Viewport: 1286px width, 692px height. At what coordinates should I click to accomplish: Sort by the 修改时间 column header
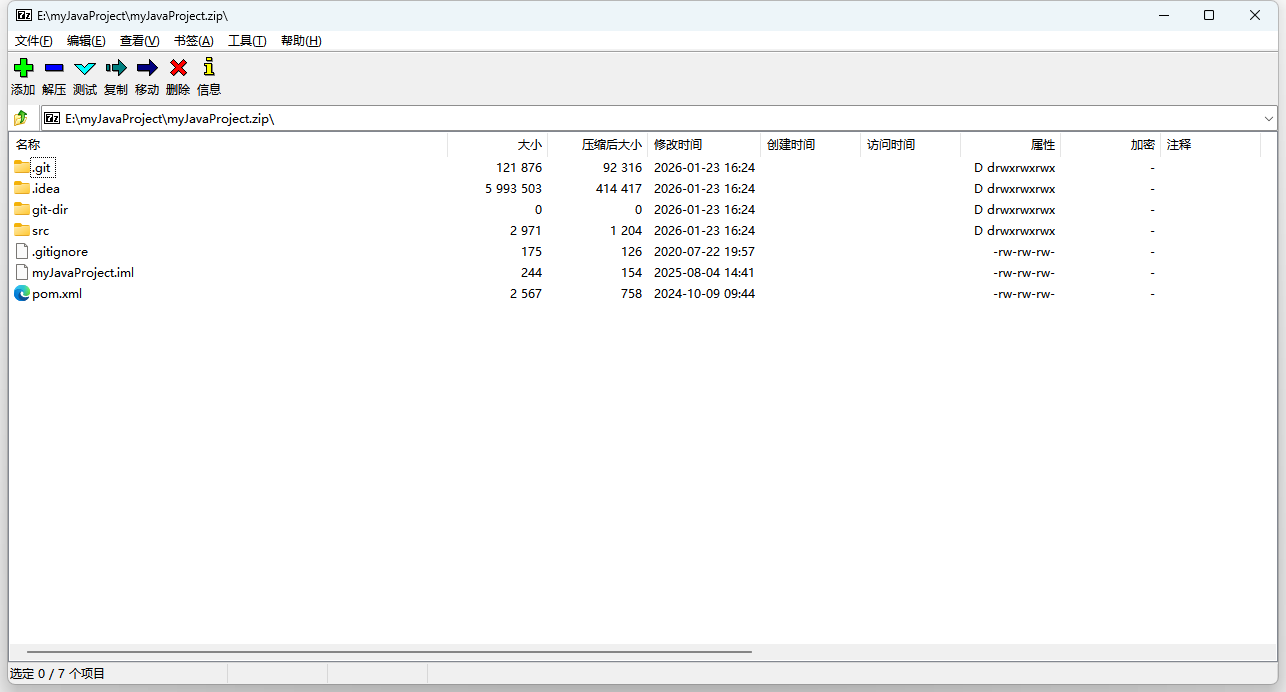(x=678, y=145)
